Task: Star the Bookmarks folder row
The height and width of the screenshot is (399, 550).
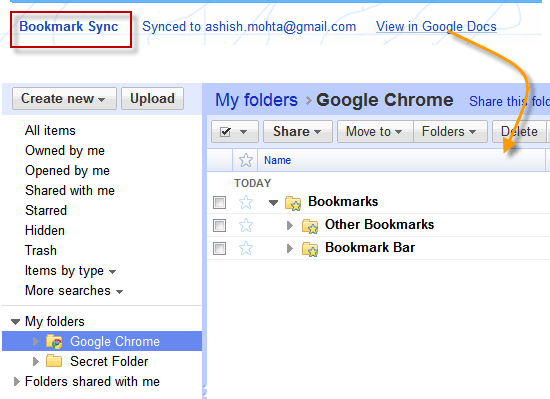Action: pos(246,202)
